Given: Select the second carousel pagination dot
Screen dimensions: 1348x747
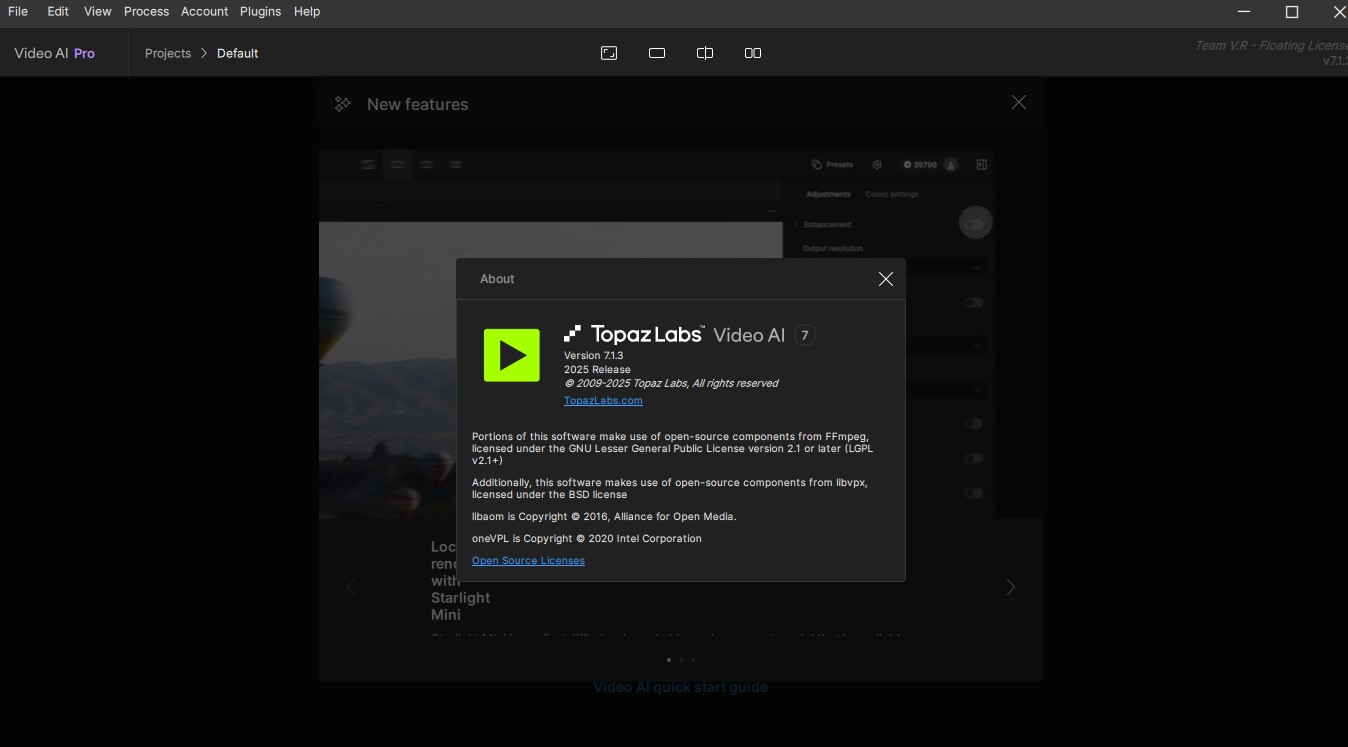Looking at the screenshot, I should (x=681, y=660).
